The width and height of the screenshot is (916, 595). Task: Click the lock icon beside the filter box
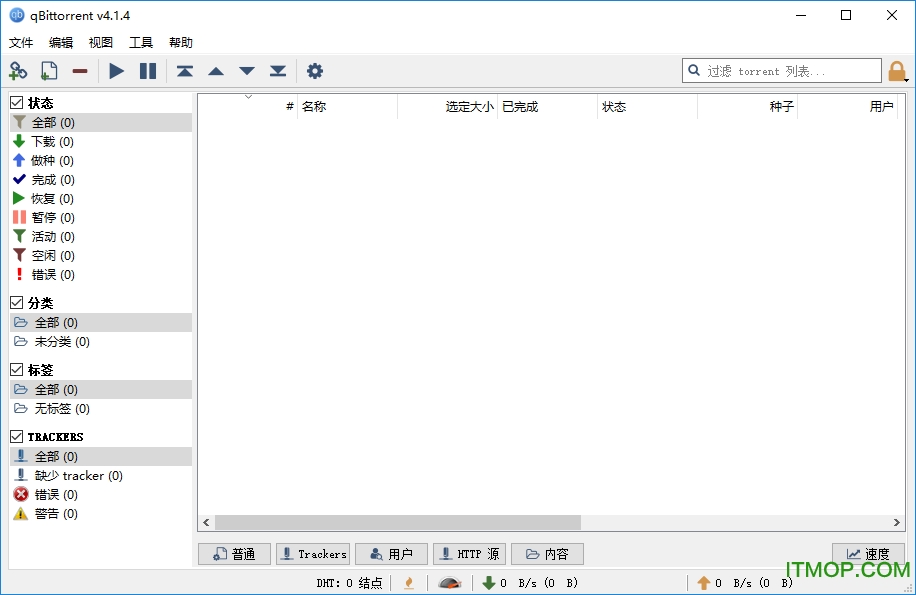(x=897, y=71)
